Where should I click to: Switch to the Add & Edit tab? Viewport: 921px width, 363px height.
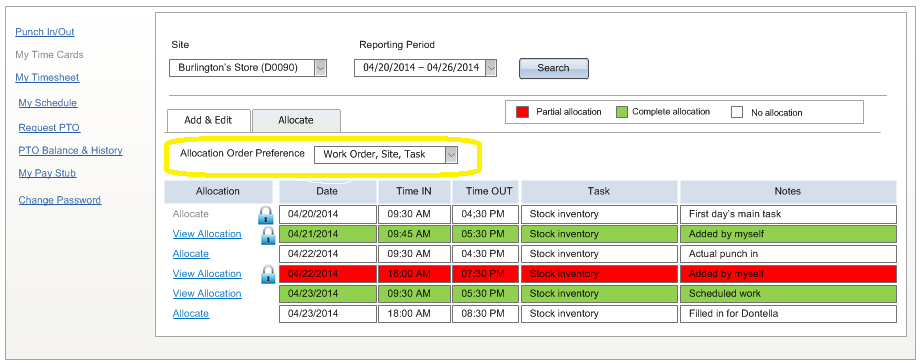[209, 120]
